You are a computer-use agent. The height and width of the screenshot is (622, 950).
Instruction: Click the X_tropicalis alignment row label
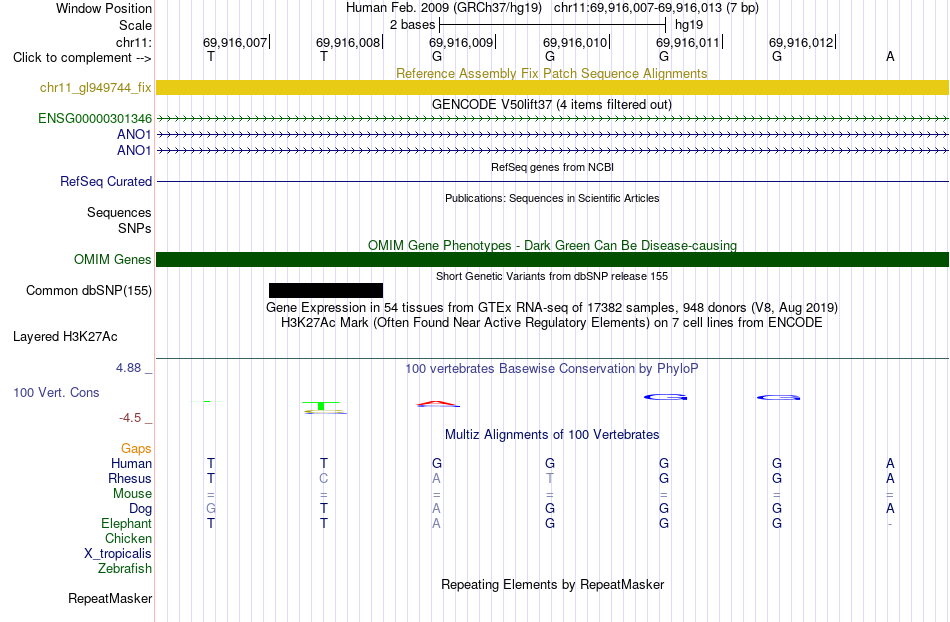(118, 554)
